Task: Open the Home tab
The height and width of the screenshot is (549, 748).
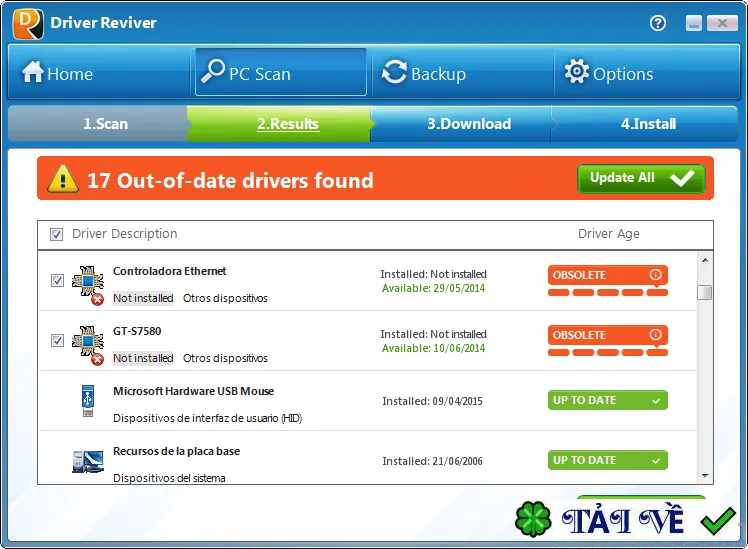Action: coord(100,73)
